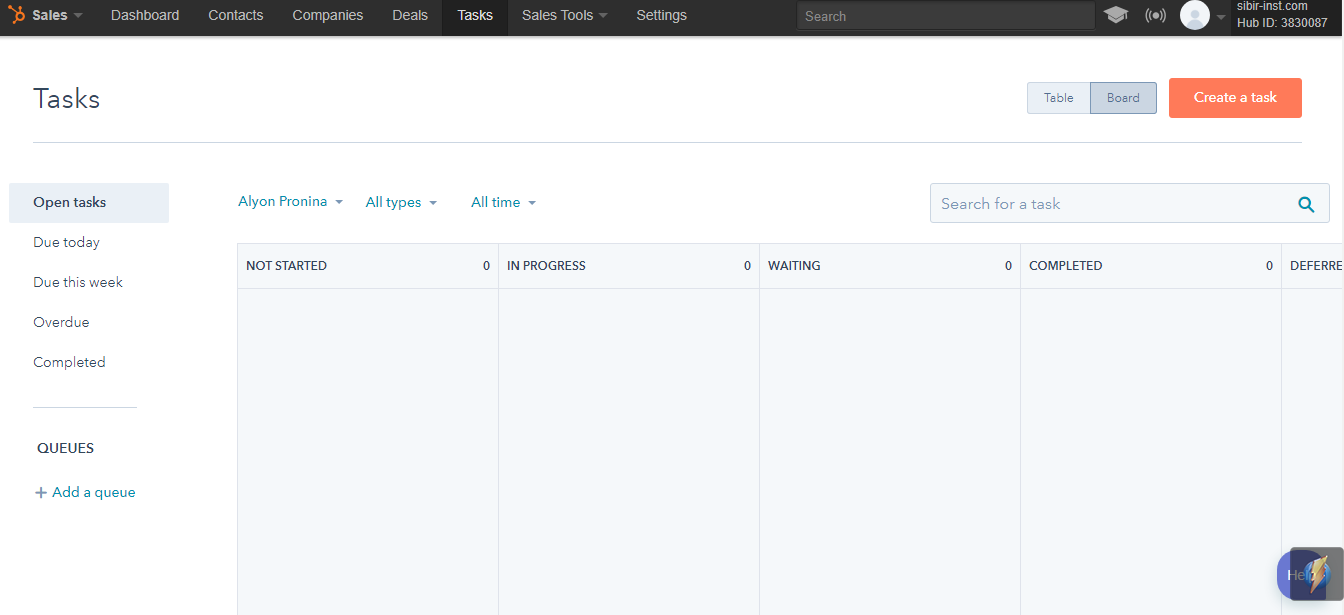
Task: Create a task with the orange button
Action: [x=1235, y=97]
